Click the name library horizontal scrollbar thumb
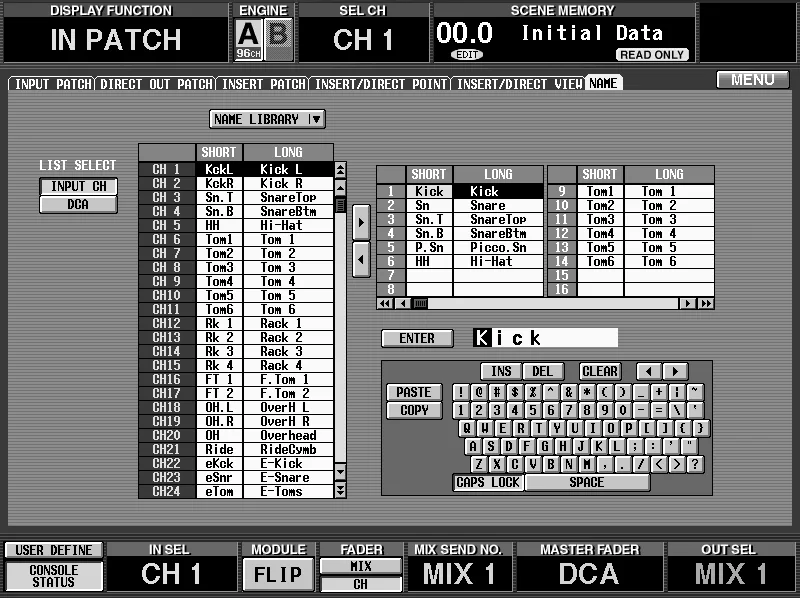 420,304
